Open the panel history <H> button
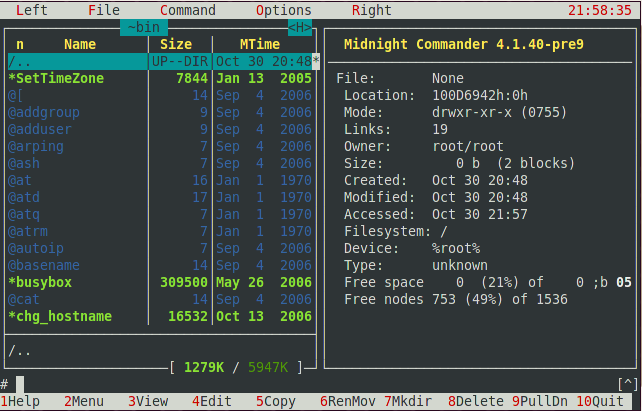Screen dimensions: 642x411 tap(300, 27)
